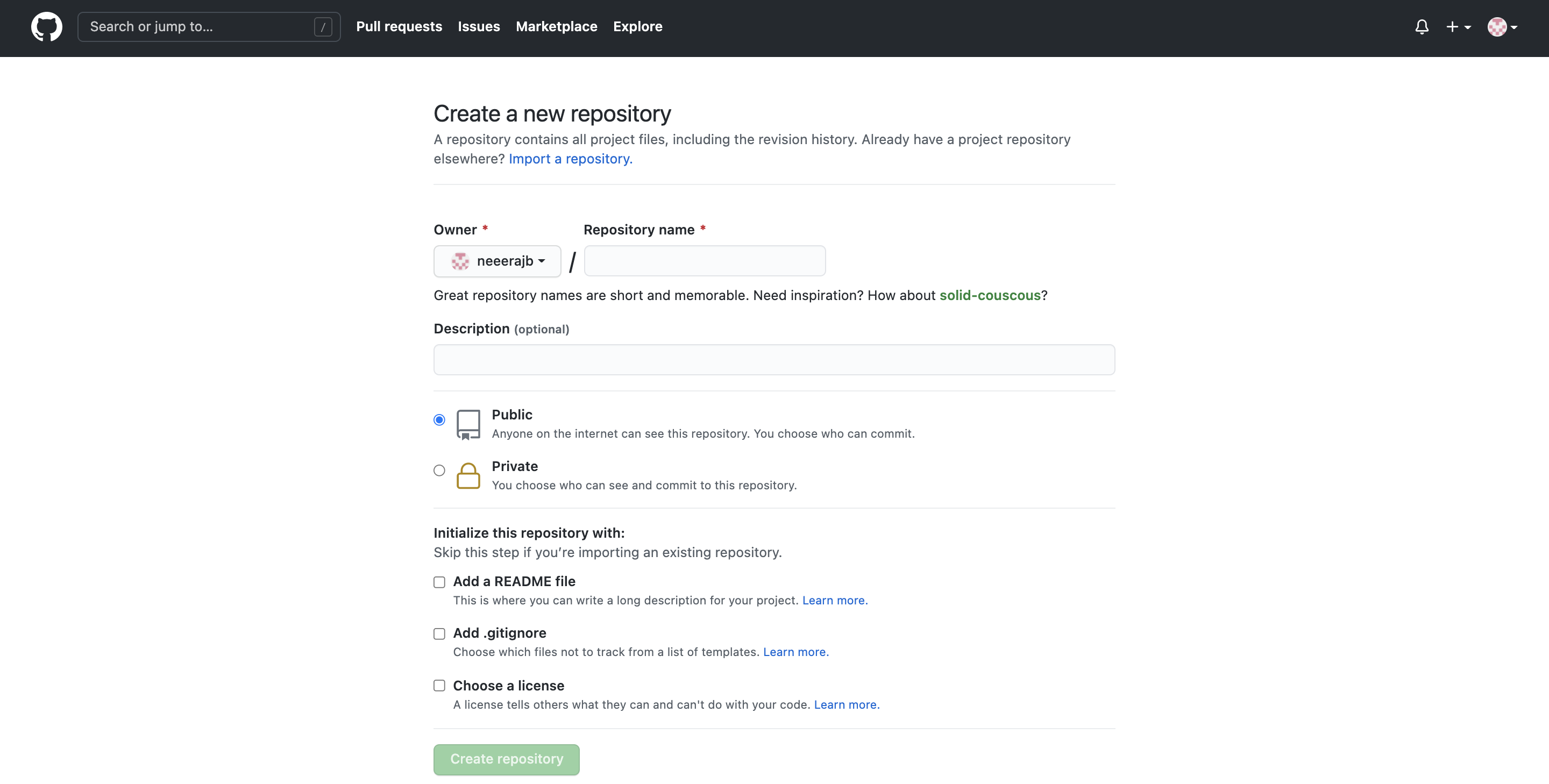Click the Initialize this repository with heading
Screen dimensions: 1549x784
tap(529, 533)
